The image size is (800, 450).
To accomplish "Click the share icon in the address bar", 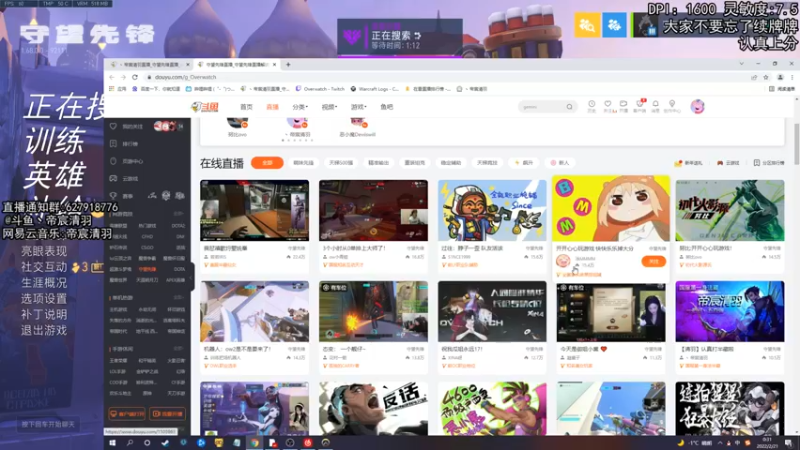I will tap(754, 77).
